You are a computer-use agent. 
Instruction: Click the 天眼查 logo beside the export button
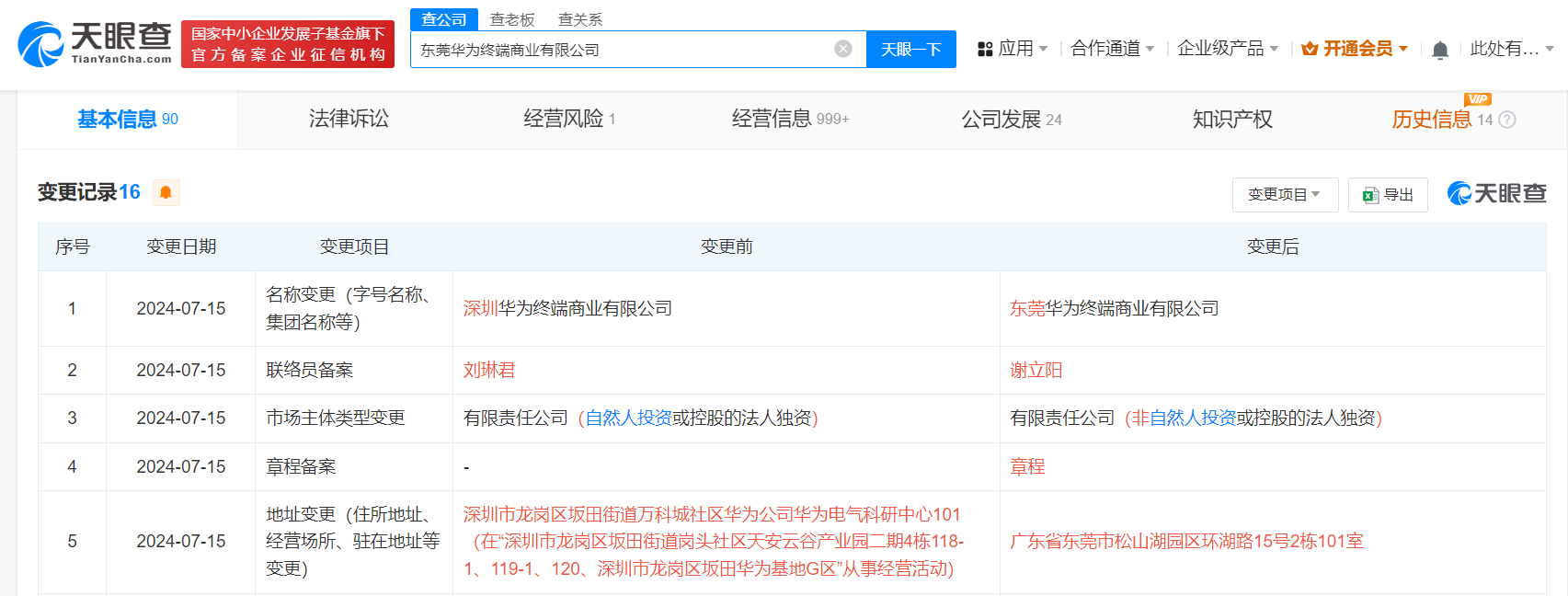coord(1496,193)
